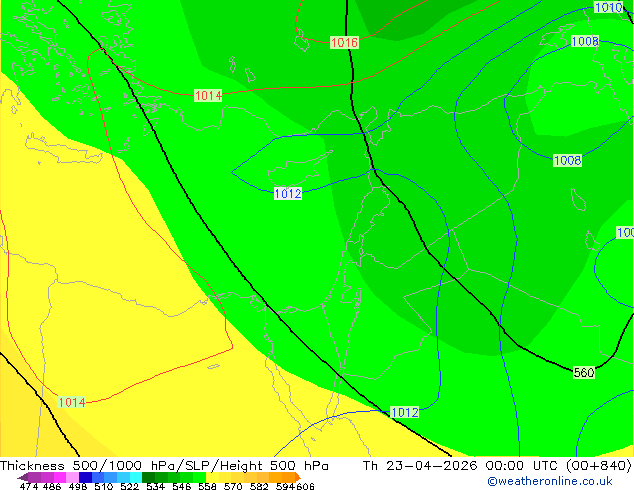Click the upper blue 1008 isobar label
634x490 pixels.
point(585,41)
